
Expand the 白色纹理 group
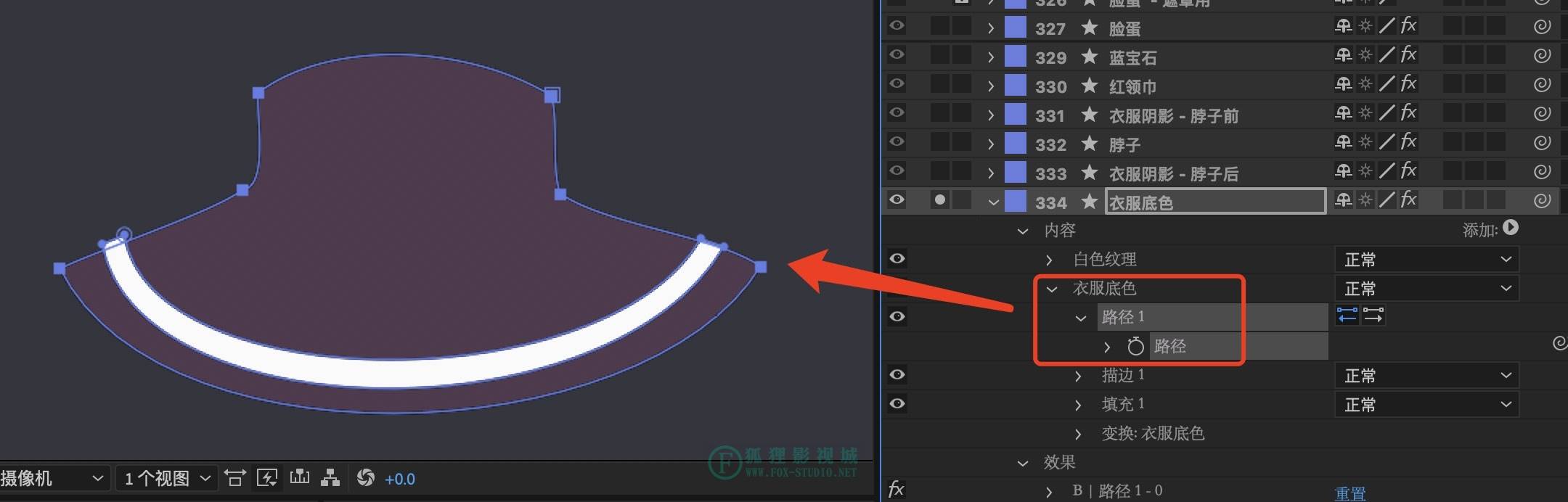click(1049, 260)
